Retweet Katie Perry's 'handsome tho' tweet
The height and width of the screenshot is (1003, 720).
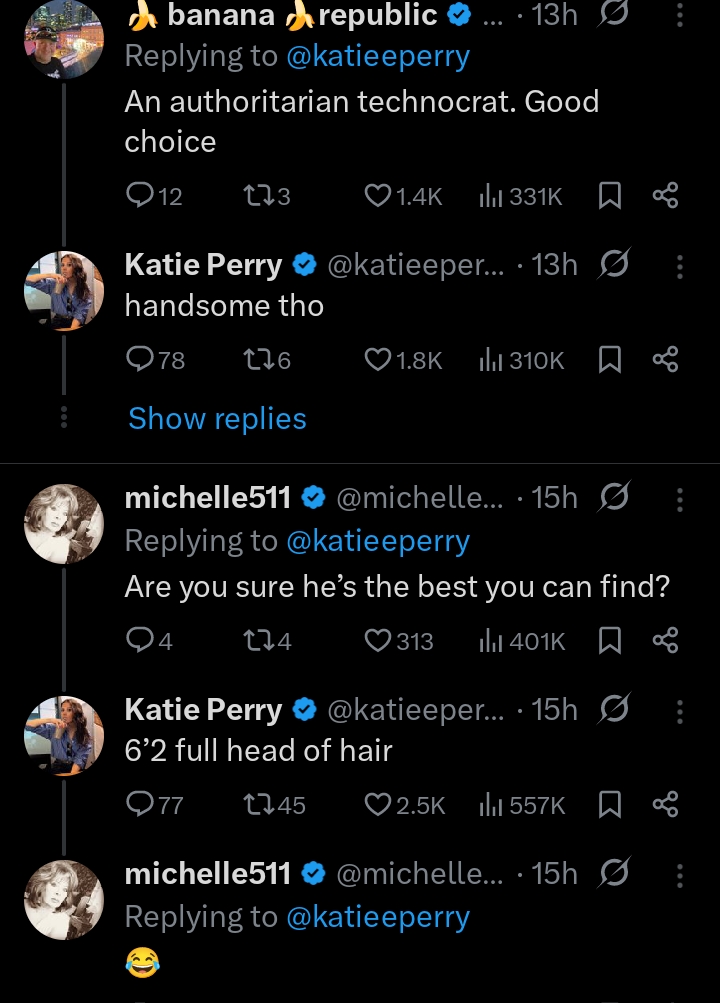[267, 360]
